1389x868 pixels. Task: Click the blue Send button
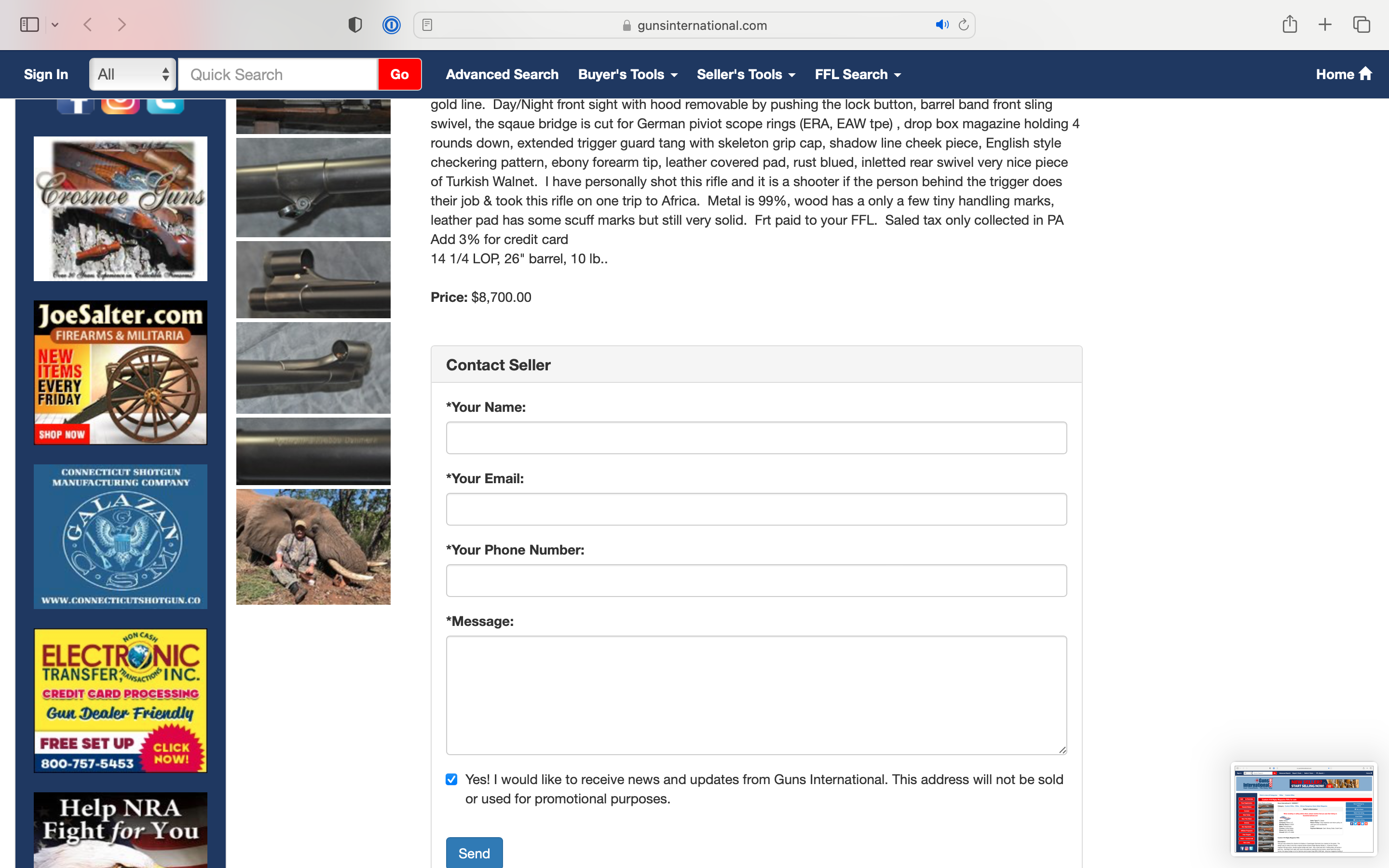coord(474,853)
